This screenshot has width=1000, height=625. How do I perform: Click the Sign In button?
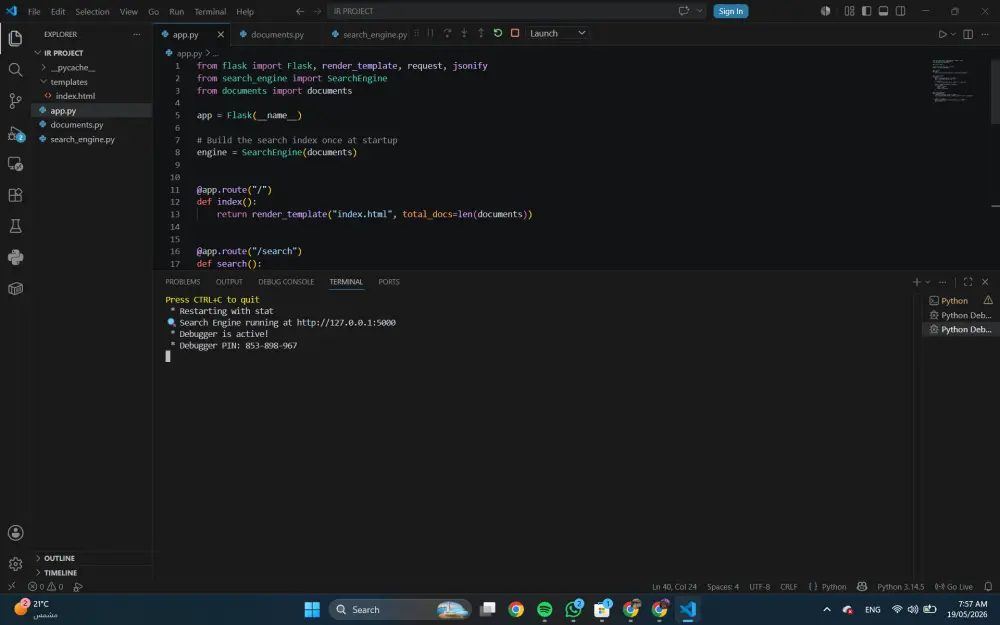pyautogui.click(x=730, y=11)
